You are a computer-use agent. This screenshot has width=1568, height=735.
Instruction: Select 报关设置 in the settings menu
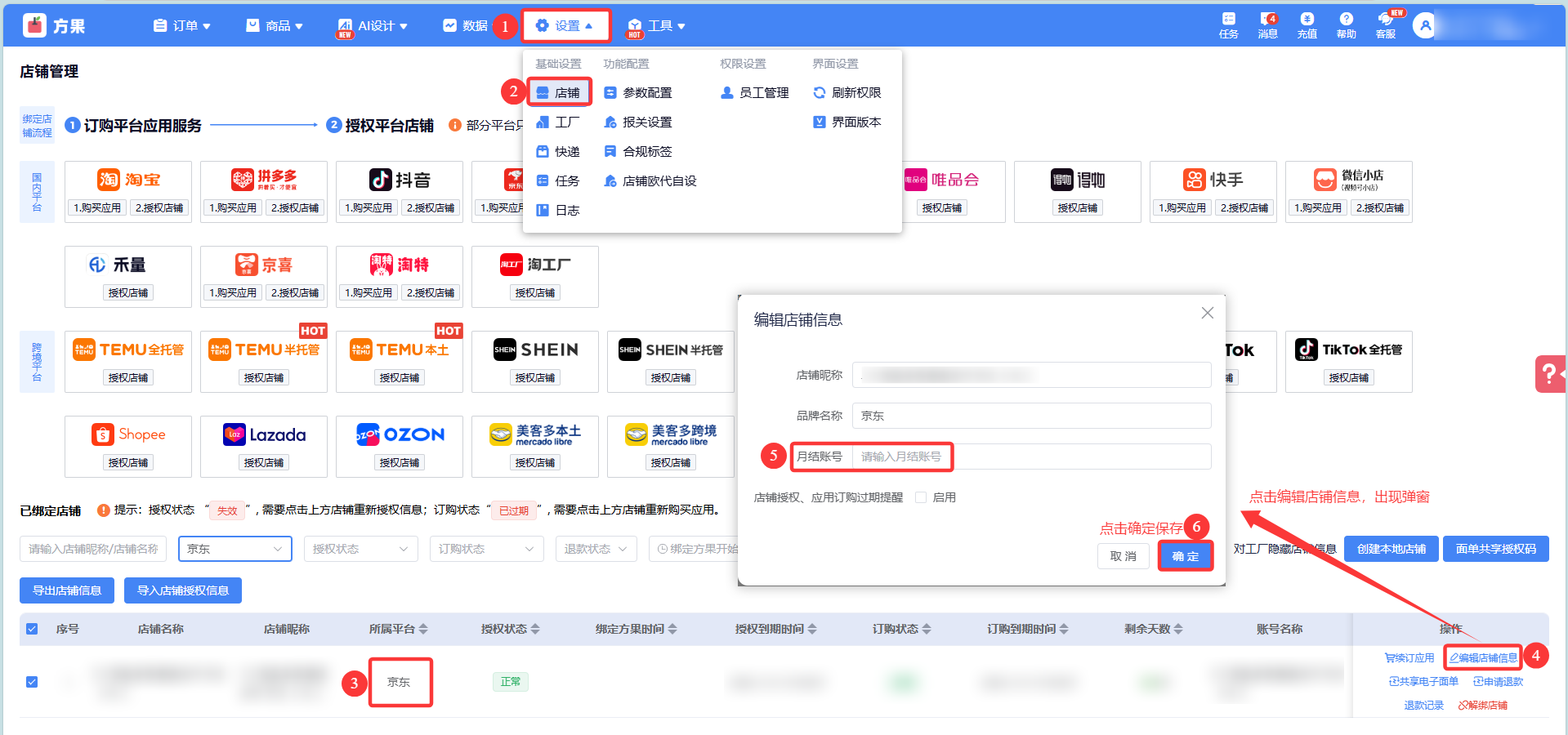(638, 122)
